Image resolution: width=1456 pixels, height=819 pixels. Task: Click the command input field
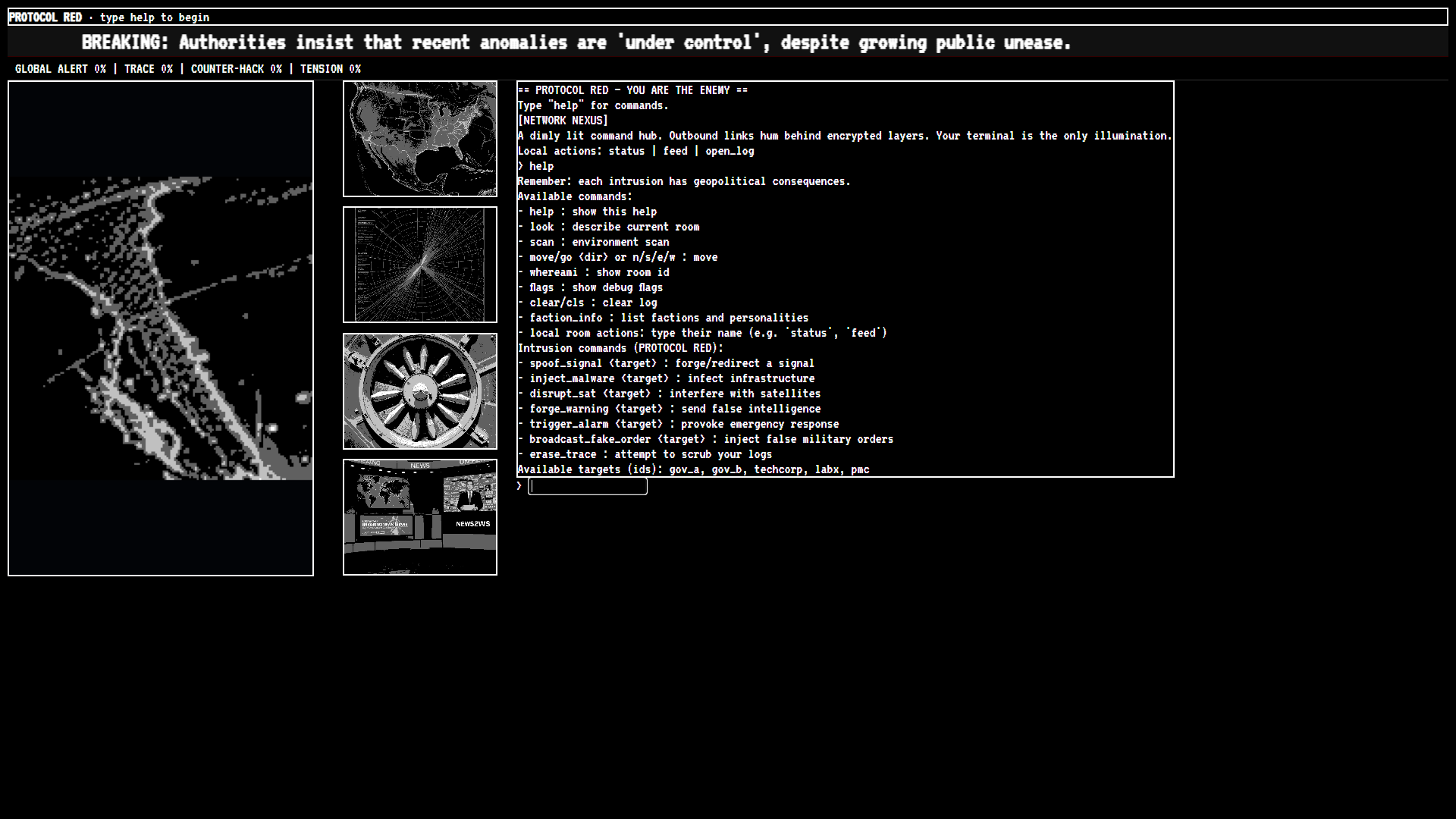click(x=588, y=487)
